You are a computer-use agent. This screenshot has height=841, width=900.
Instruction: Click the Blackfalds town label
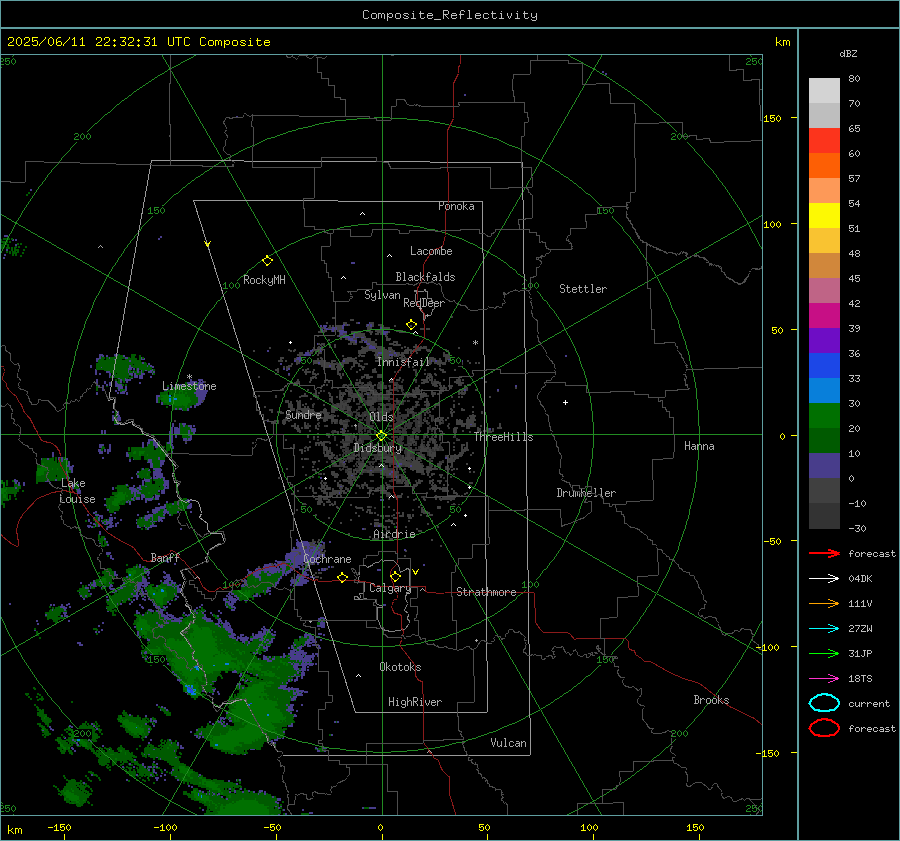[425, 277]
